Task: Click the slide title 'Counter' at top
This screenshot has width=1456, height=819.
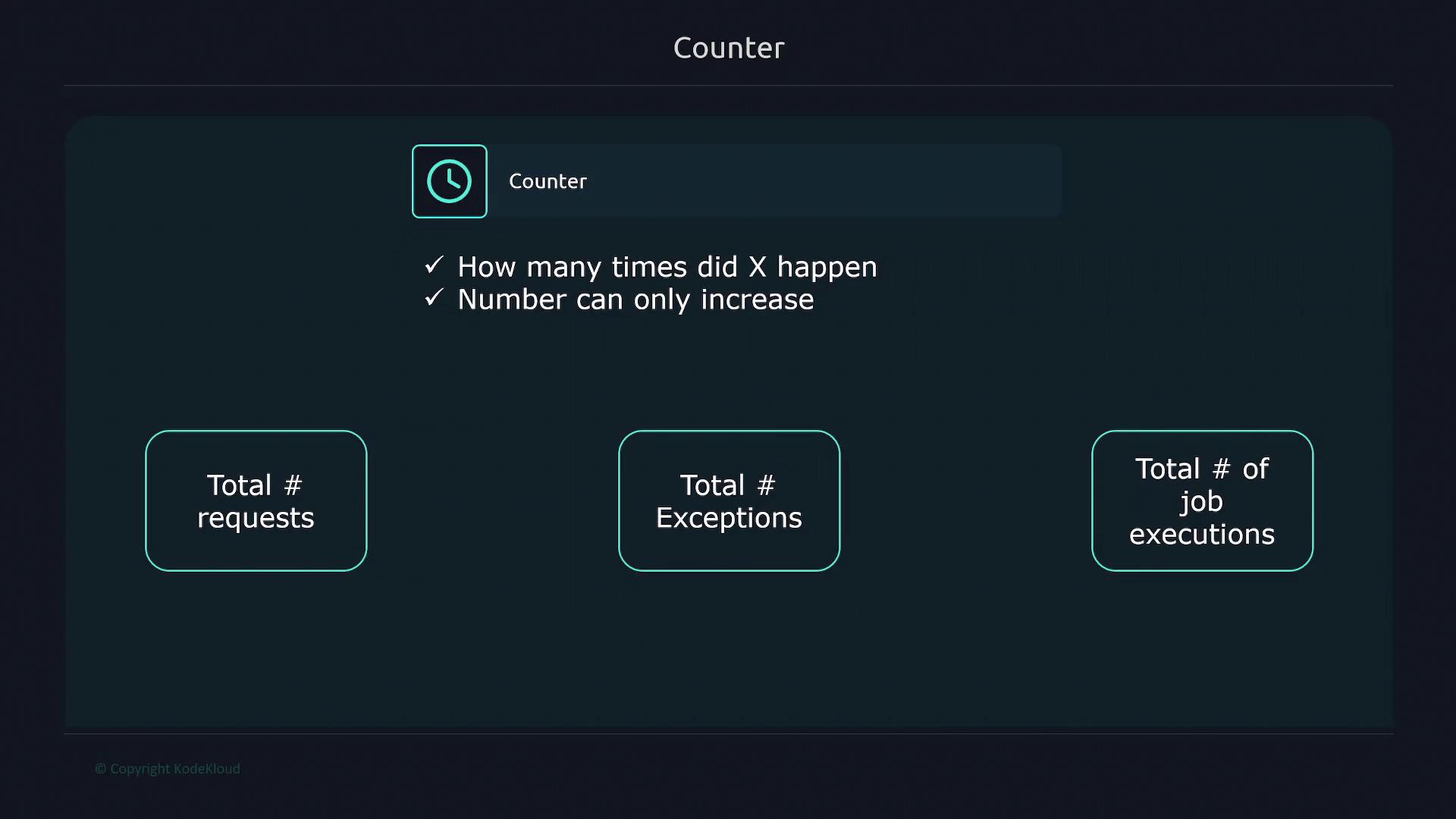Action: 728,48
